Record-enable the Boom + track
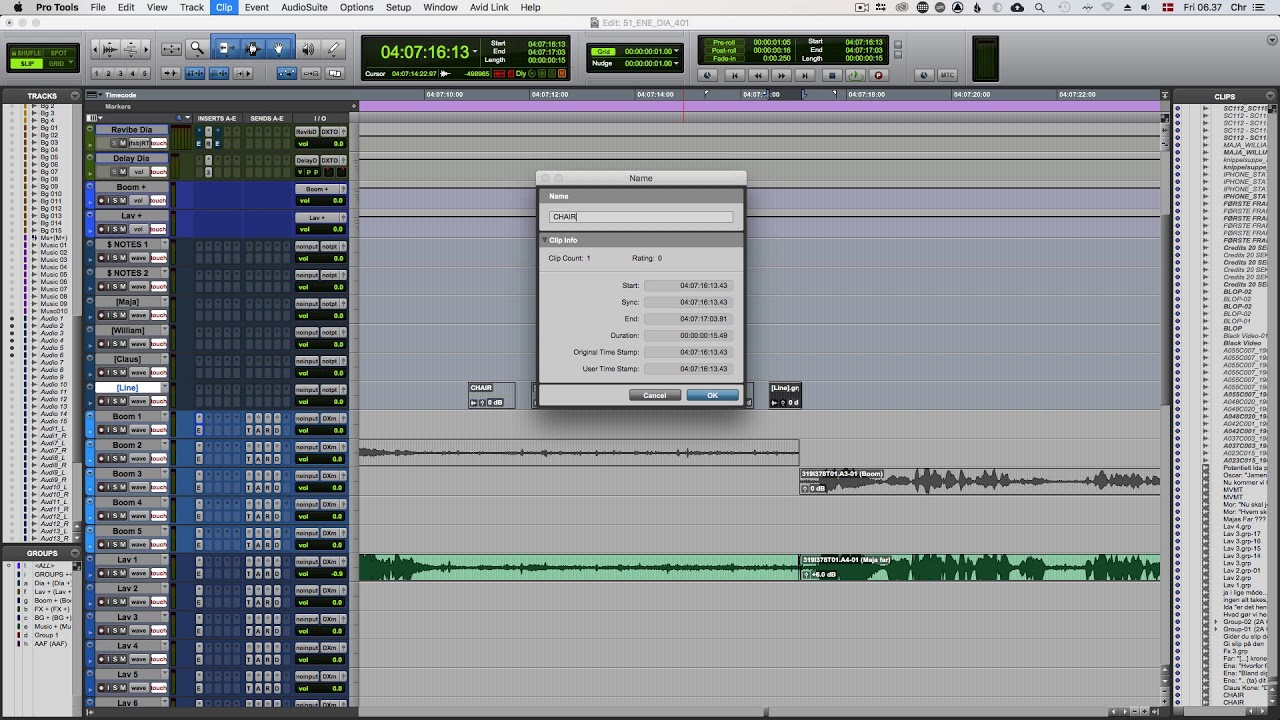The height and width of the screenshot is (720, 1280). tap(99, 201)
